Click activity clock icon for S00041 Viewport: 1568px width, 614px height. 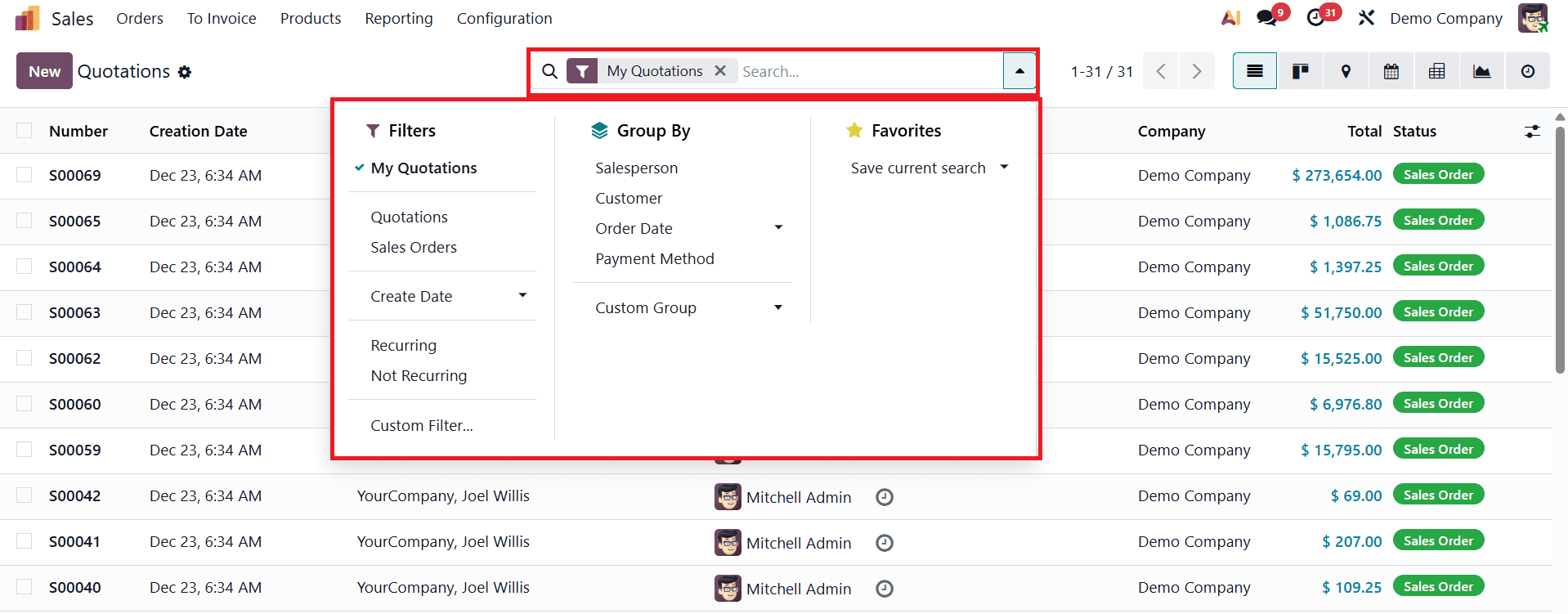point(885,543)
